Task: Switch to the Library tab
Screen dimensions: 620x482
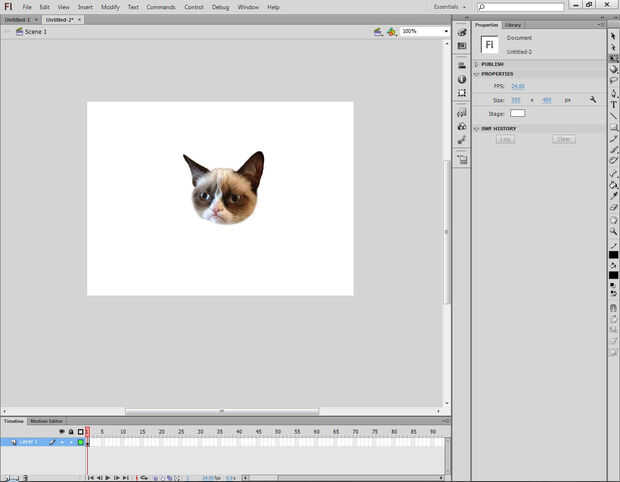Action: [x=513, y=25]
